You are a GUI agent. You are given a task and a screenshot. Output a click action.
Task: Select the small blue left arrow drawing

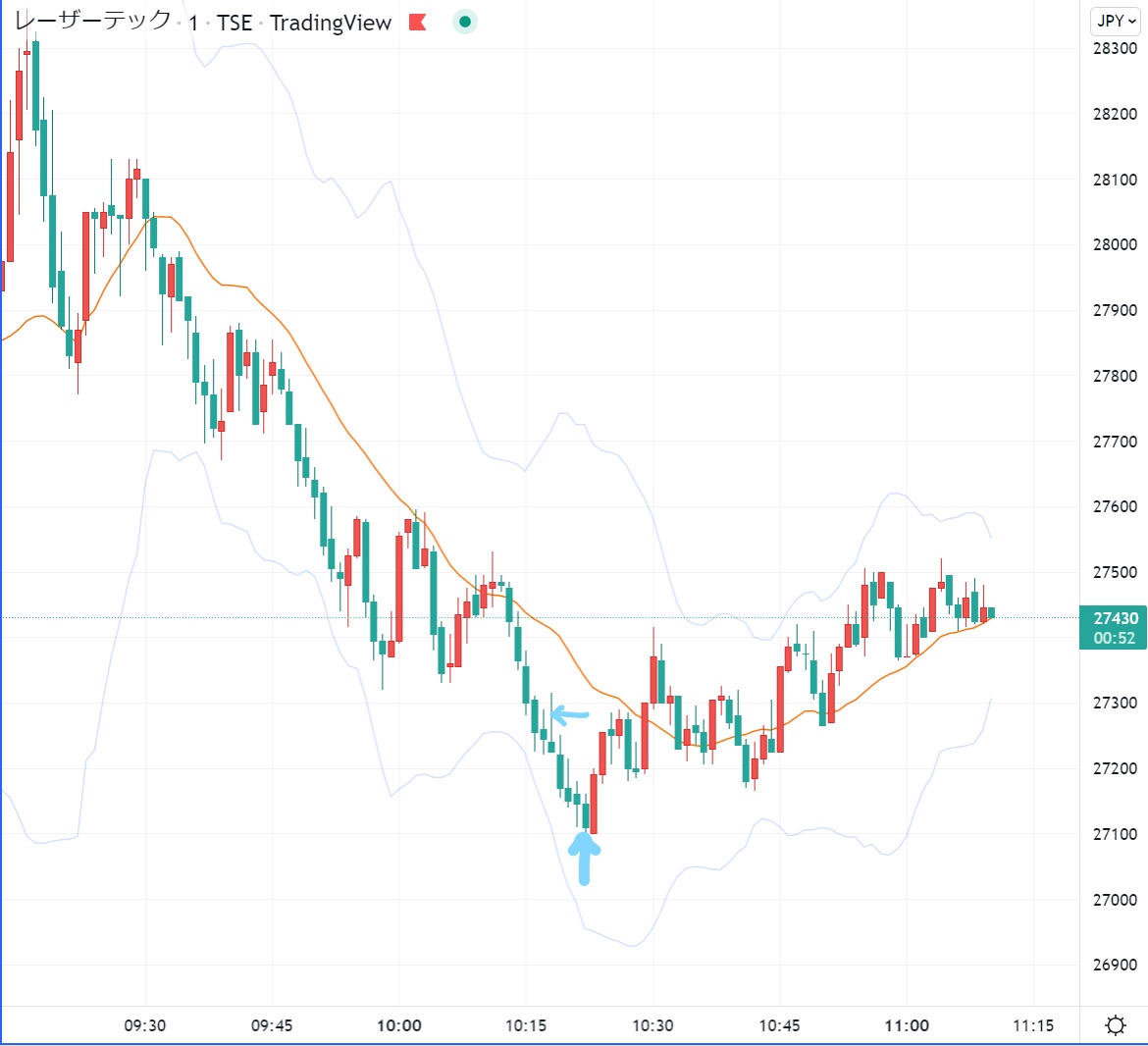[x=570, y=714]
